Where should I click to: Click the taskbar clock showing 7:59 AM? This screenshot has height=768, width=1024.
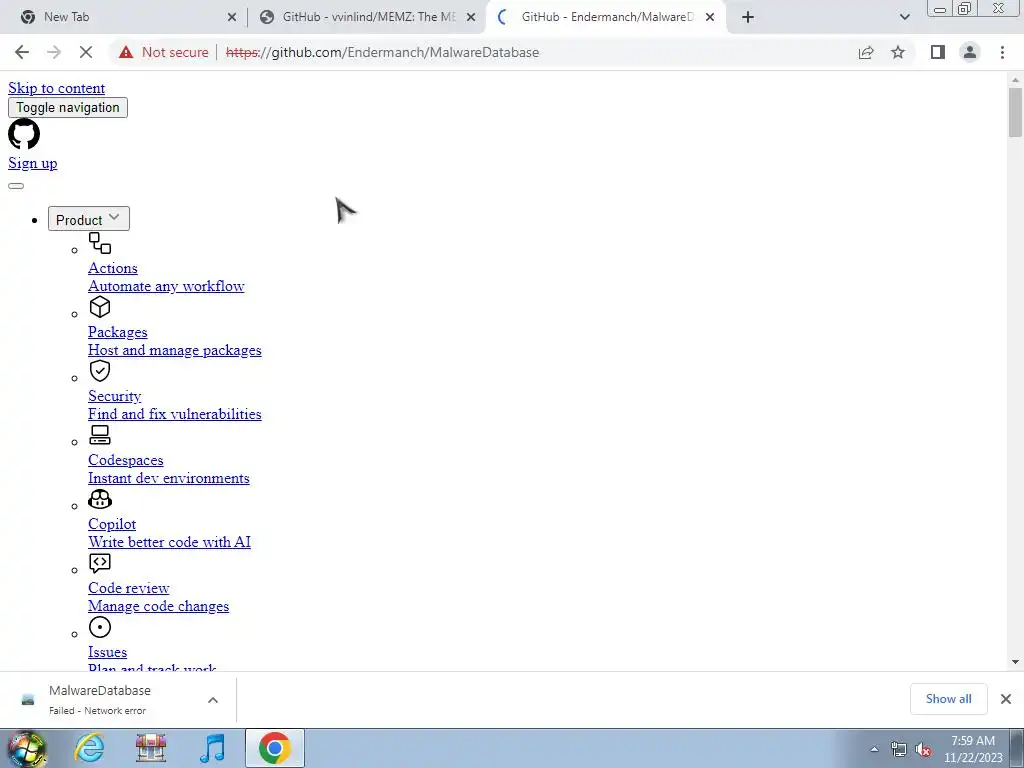(x=973, y=749)
